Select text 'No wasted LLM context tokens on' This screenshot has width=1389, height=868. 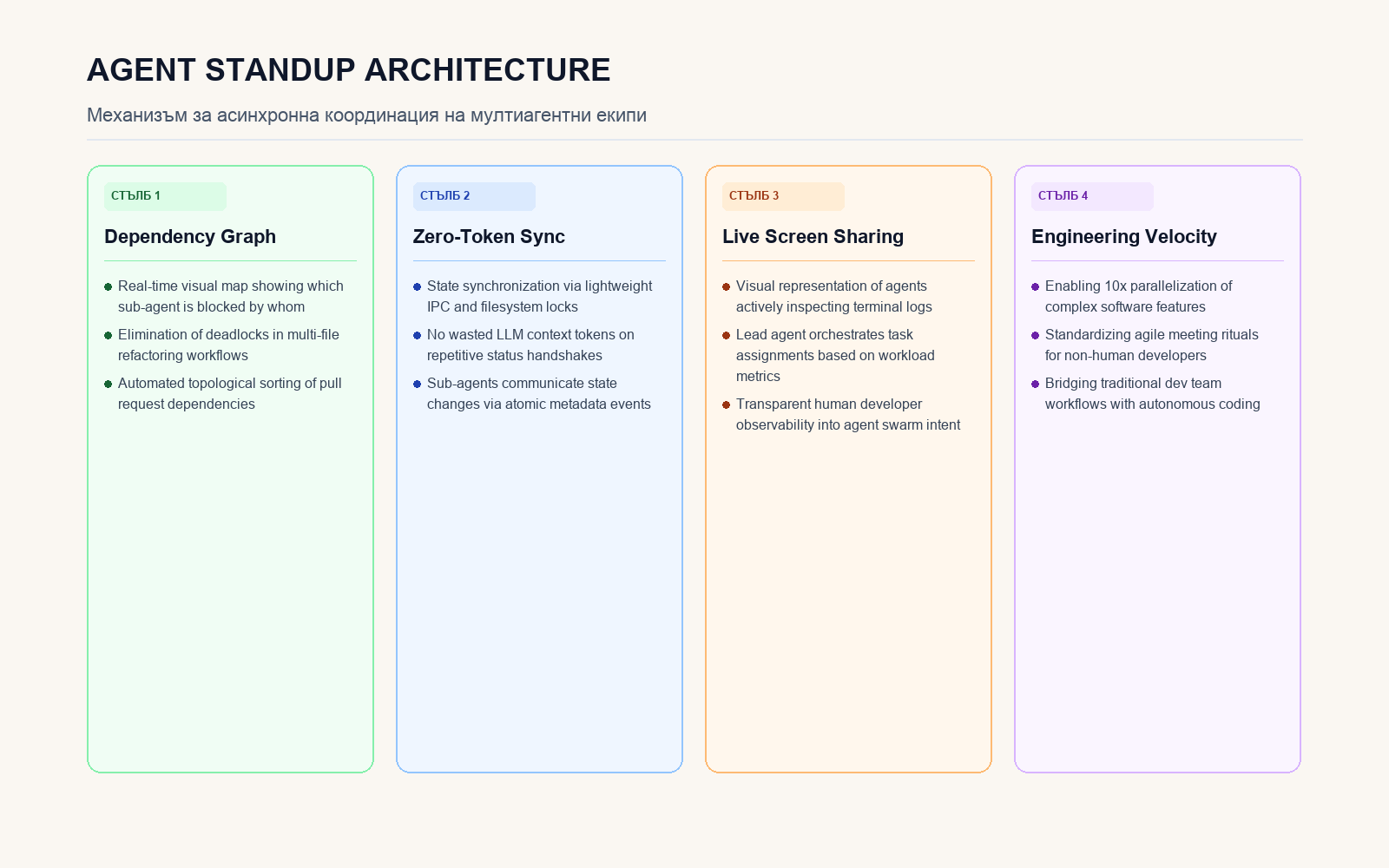tap(530, 335)
